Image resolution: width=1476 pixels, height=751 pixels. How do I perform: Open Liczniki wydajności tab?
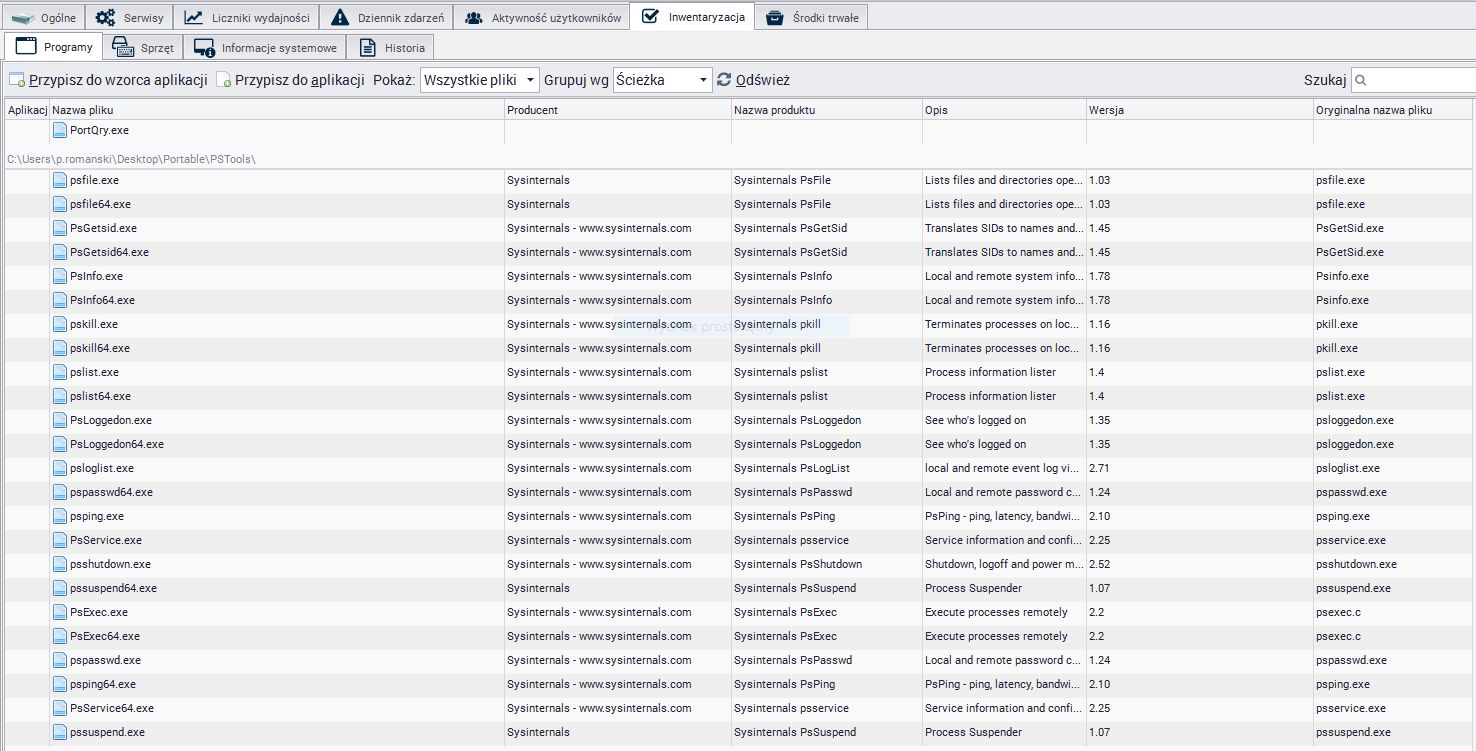click(x=246, y=17)
